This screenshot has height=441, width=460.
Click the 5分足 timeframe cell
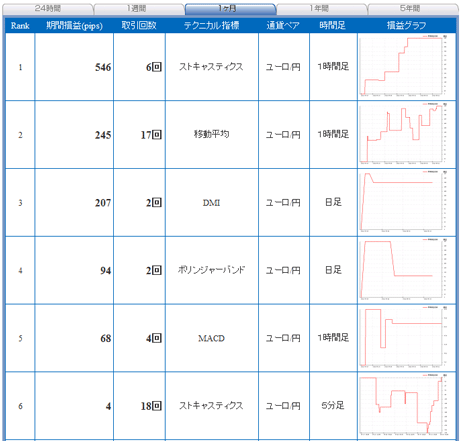pyautogui.click(x=333, y=405)
